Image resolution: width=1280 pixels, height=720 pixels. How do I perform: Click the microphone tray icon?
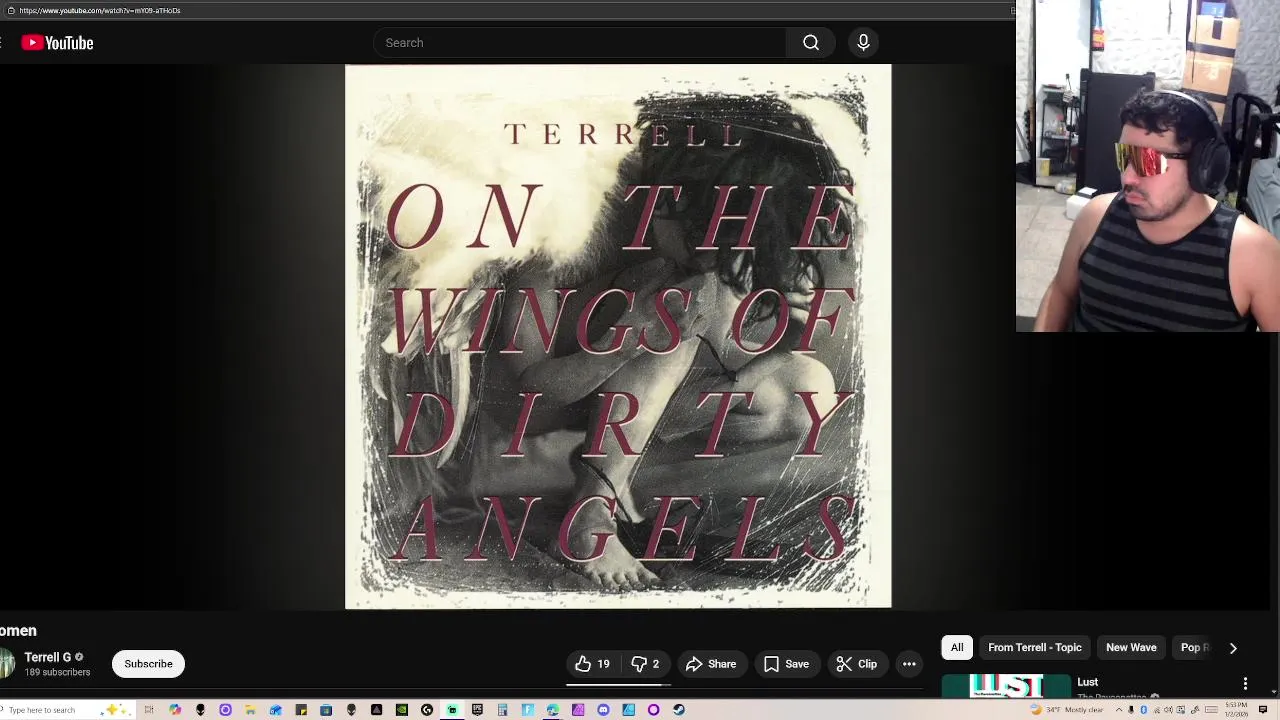coord(1131,710)
